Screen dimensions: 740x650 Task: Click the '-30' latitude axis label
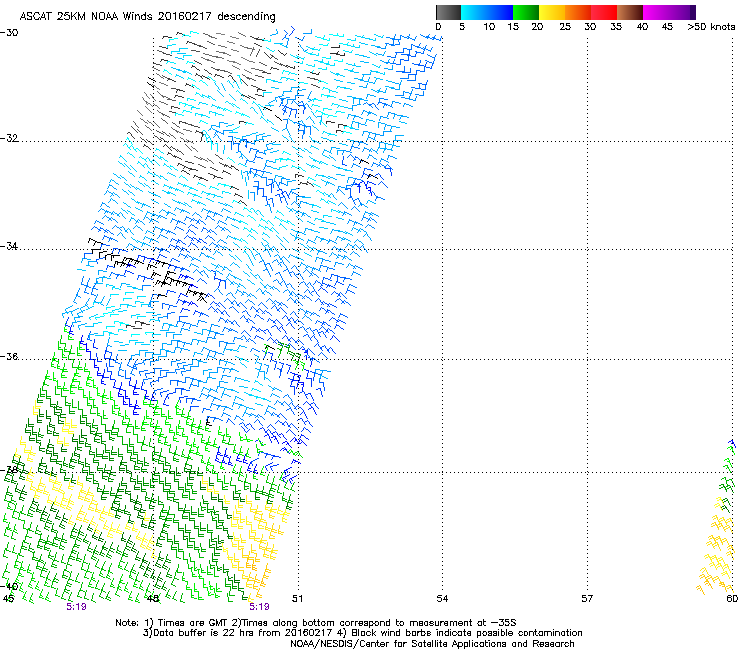tap(9, 33)
